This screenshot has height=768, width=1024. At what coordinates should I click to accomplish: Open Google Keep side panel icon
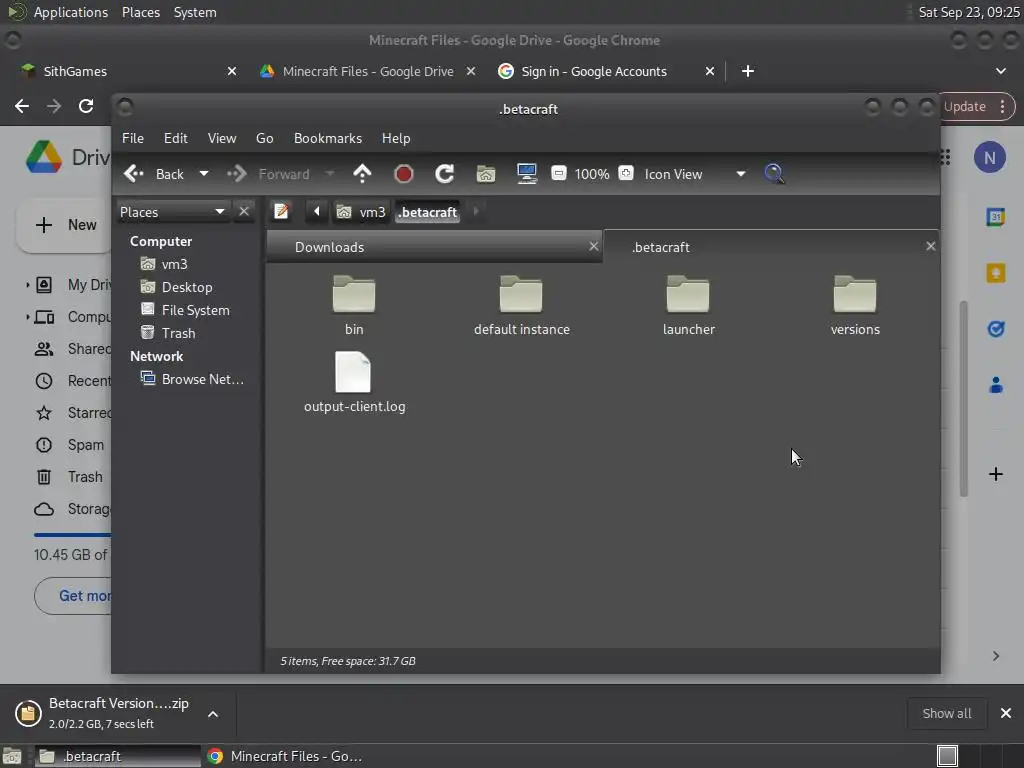coord(995,272)
